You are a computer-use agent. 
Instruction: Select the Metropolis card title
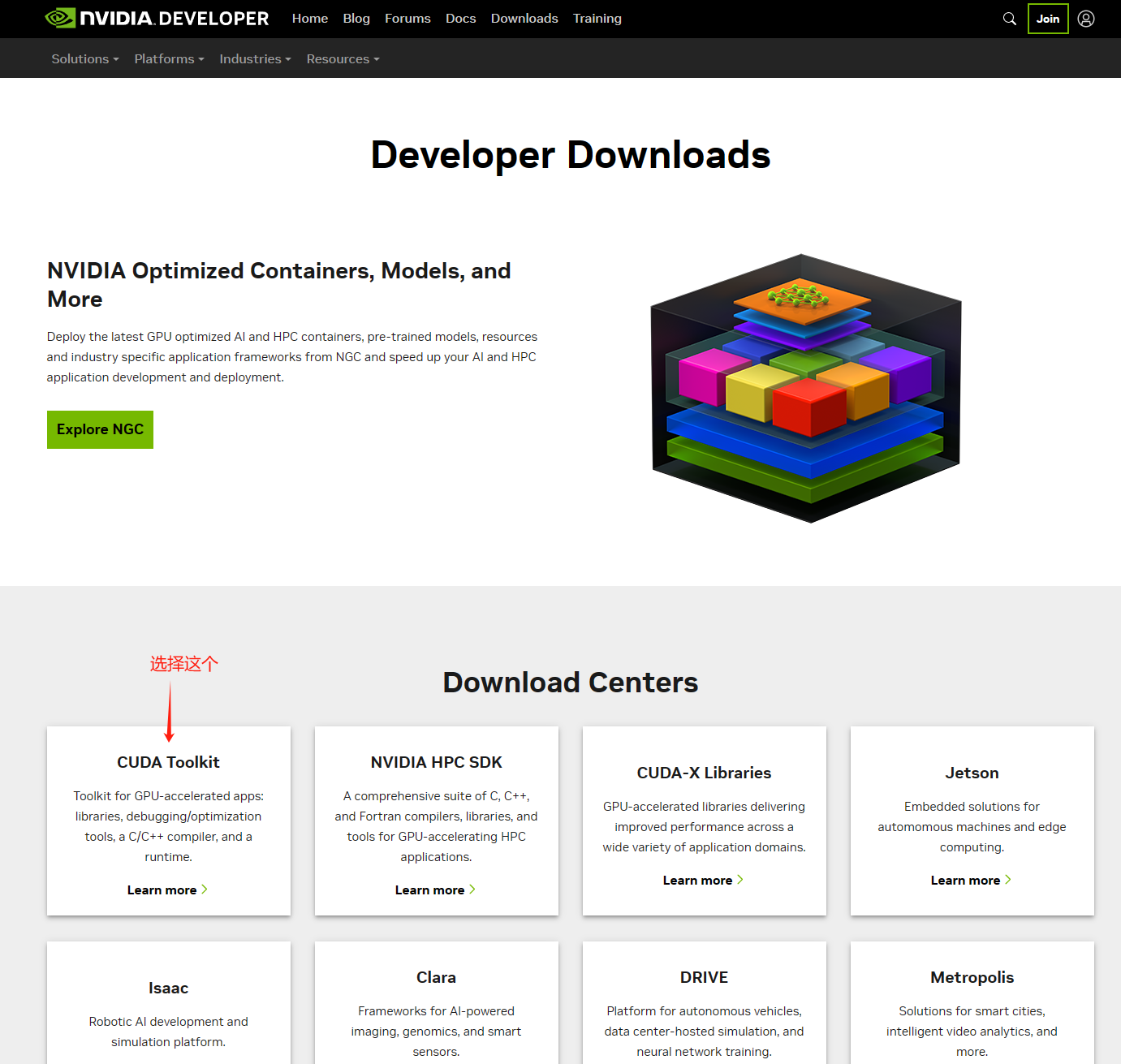coord(972,977)
